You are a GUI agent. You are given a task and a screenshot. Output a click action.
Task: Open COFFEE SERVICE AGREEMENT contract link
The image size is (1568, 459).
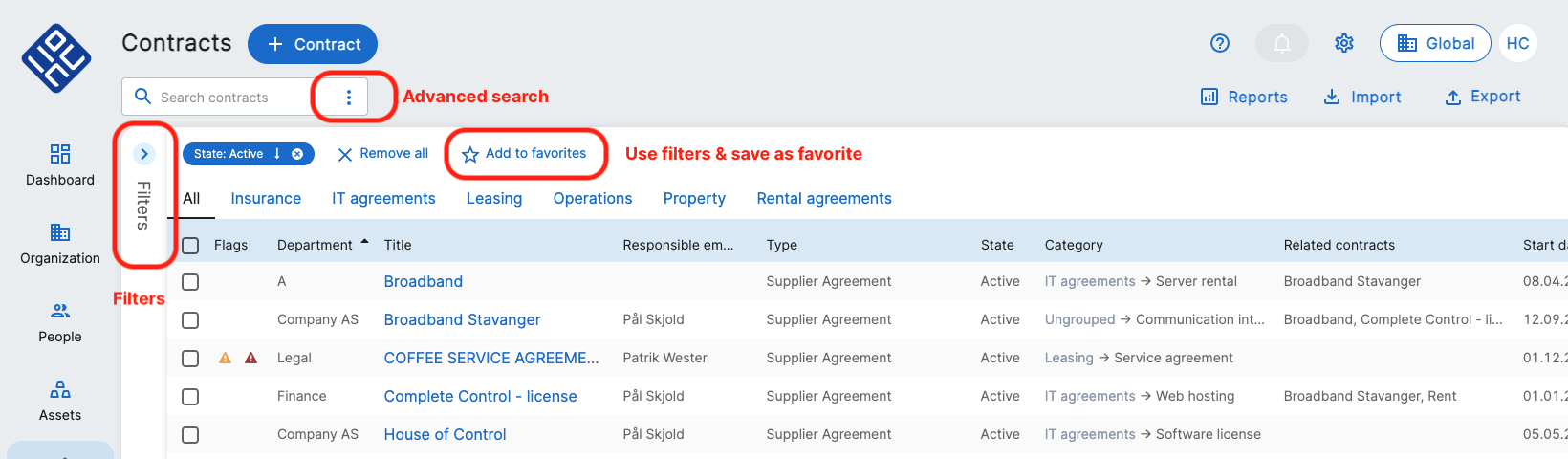[x=491, y=358]
